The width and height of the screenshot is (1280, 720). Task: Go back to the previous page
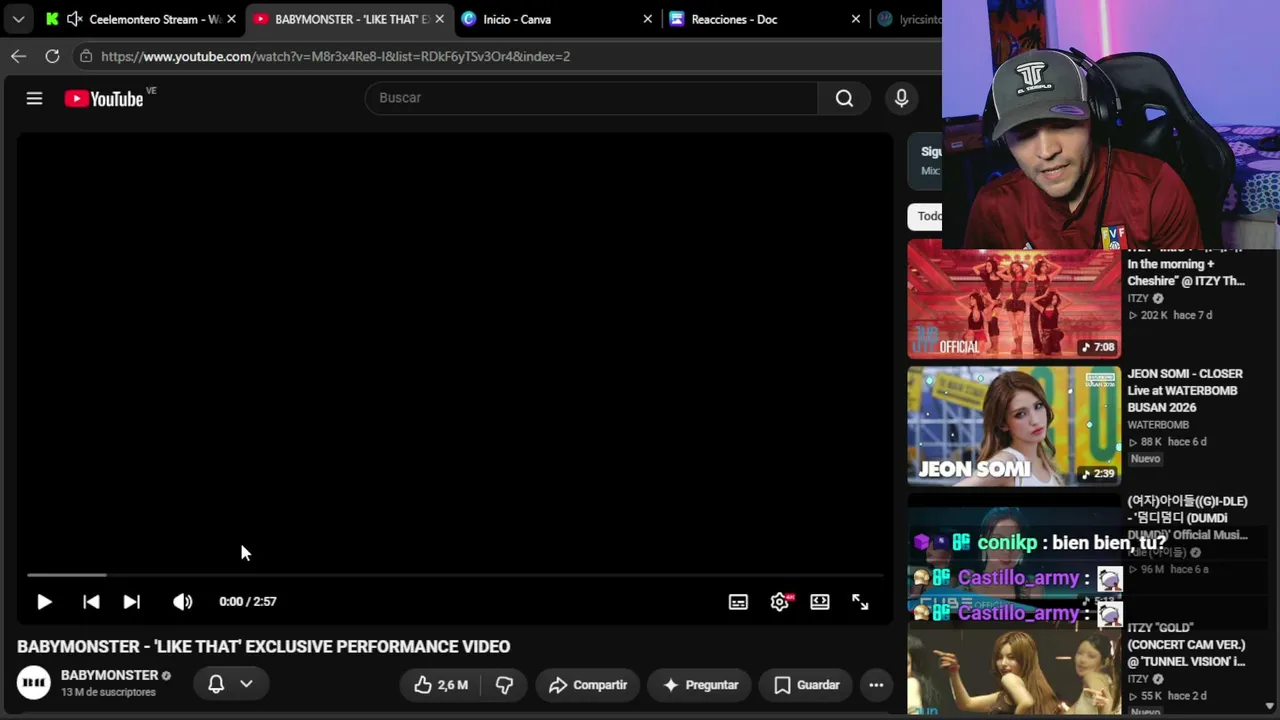click(x=18, y=56)
